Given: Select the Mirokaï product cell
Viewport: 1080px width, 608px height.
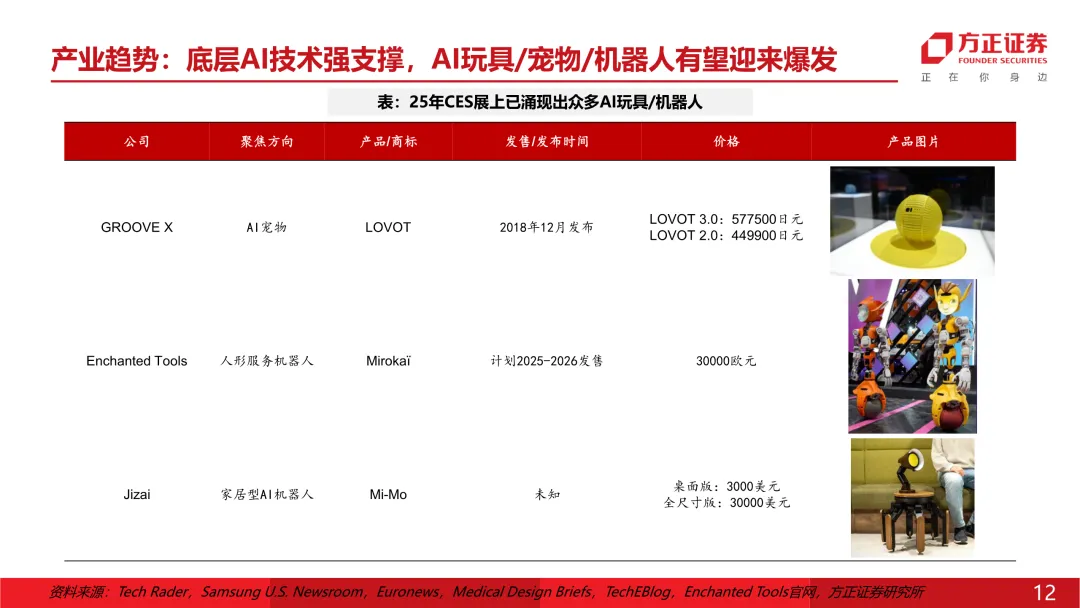Looking at the screenshot, I should [x=388, y=361].
